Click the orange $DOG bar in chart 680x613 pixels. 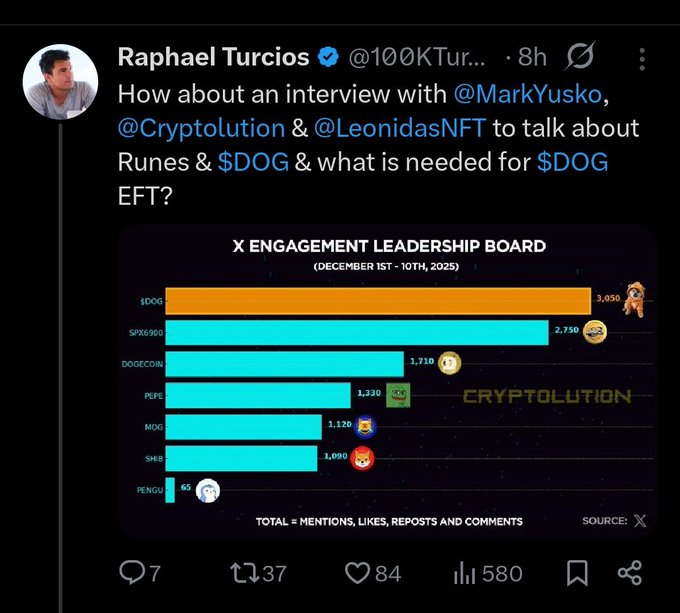(x=377, y=300)
